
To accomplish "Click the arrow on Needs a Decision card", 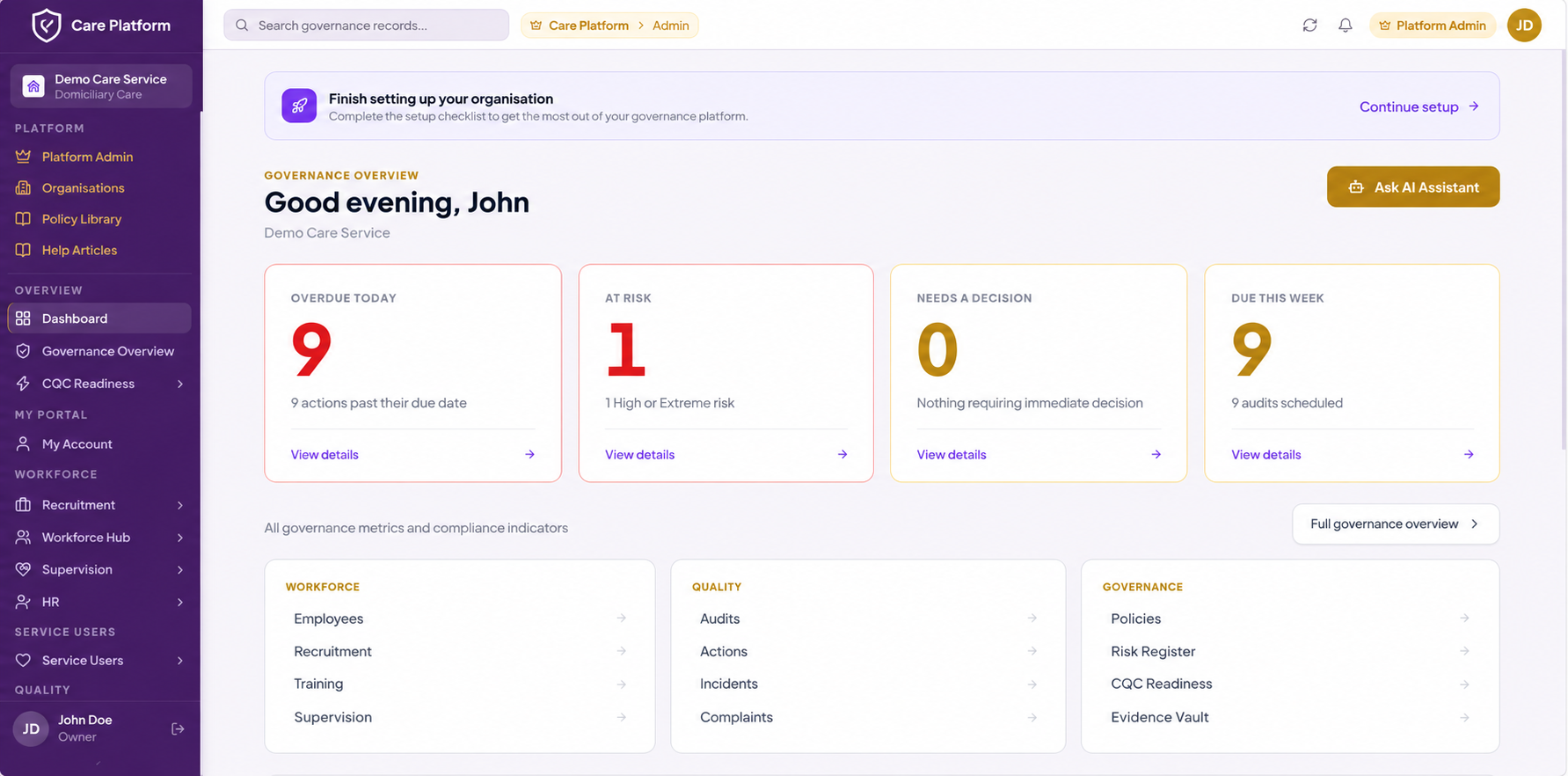I will 1156,454.
